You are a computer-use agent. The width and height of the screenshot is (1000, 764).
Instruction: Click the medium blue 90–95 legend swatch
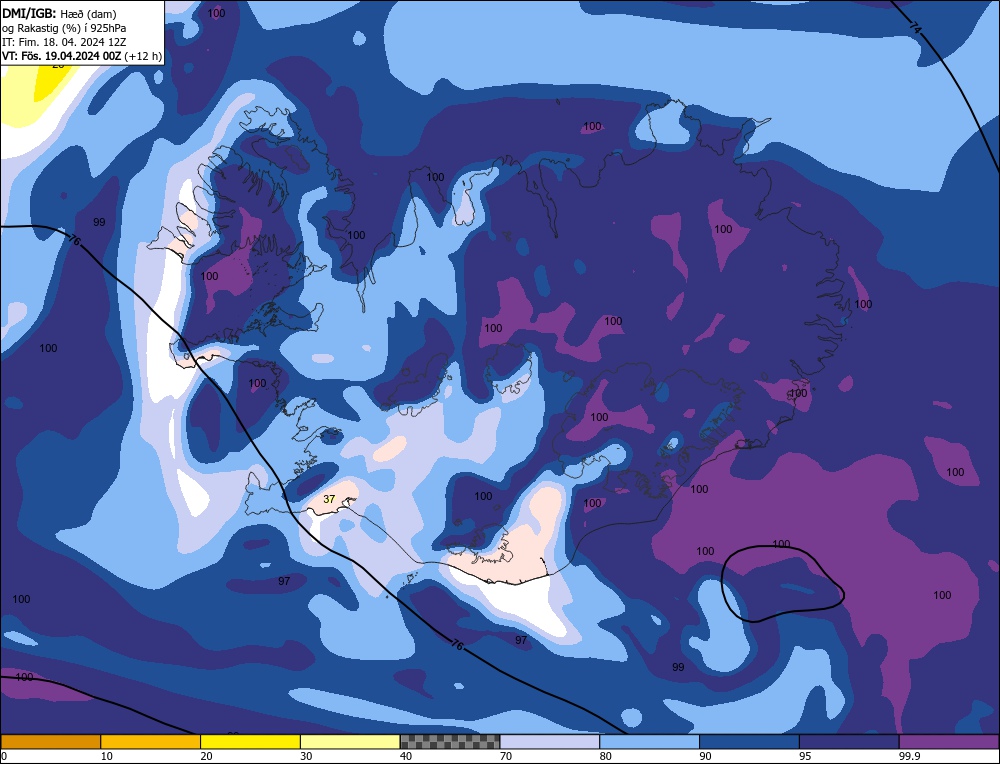click(749, 741)
